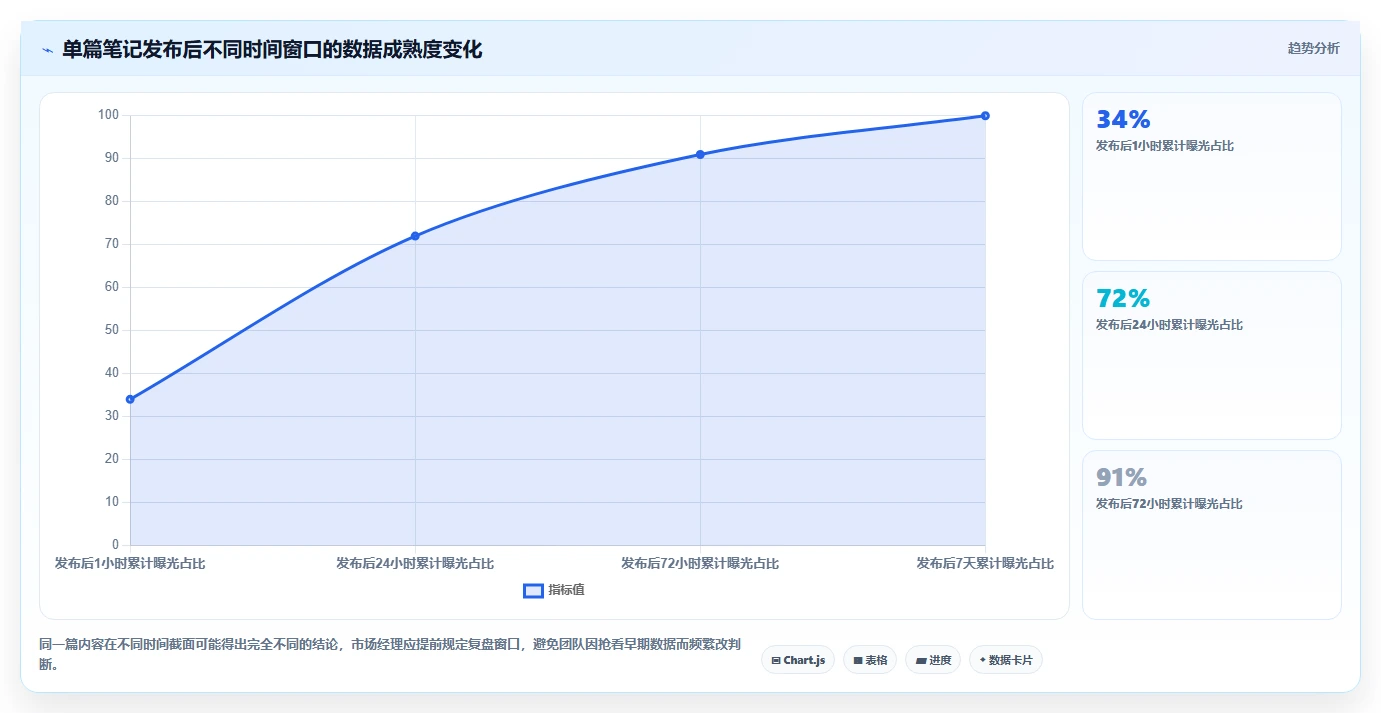
Task: Click x-axis label 发布后72小时累计曝光占比
Action: tap(700, 564)
